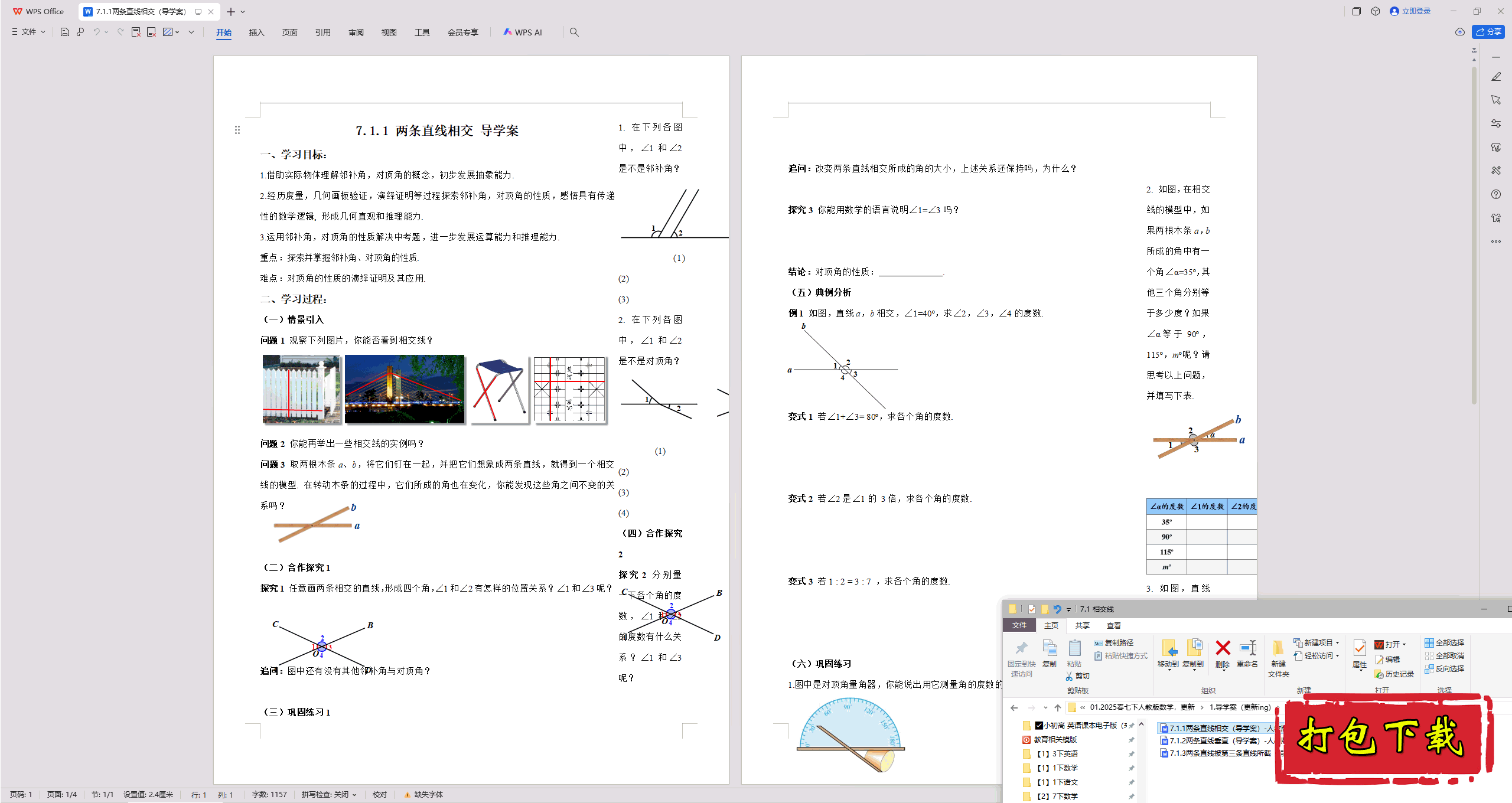The height and width of the screenshot is (803, 1512).
Task: Click the cube icon in the WPS title bar
Action: coord(1376,11)
